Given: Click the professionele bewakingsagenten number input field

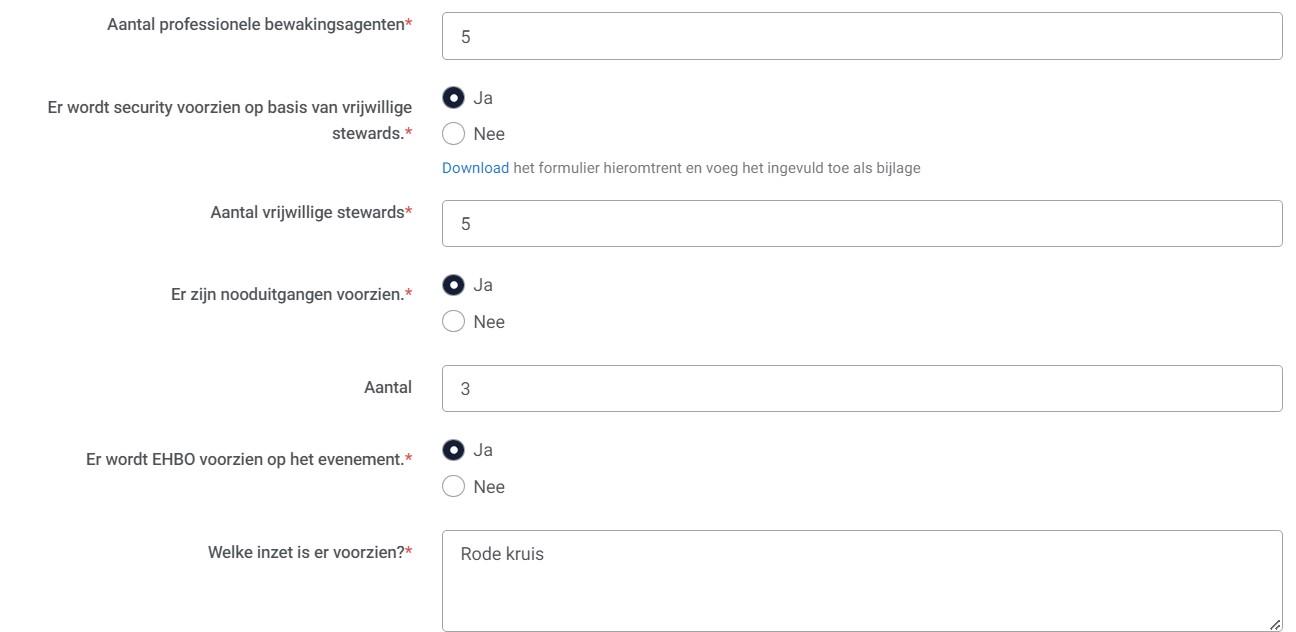Looking at the screenshot, I should tap(861, 36).
